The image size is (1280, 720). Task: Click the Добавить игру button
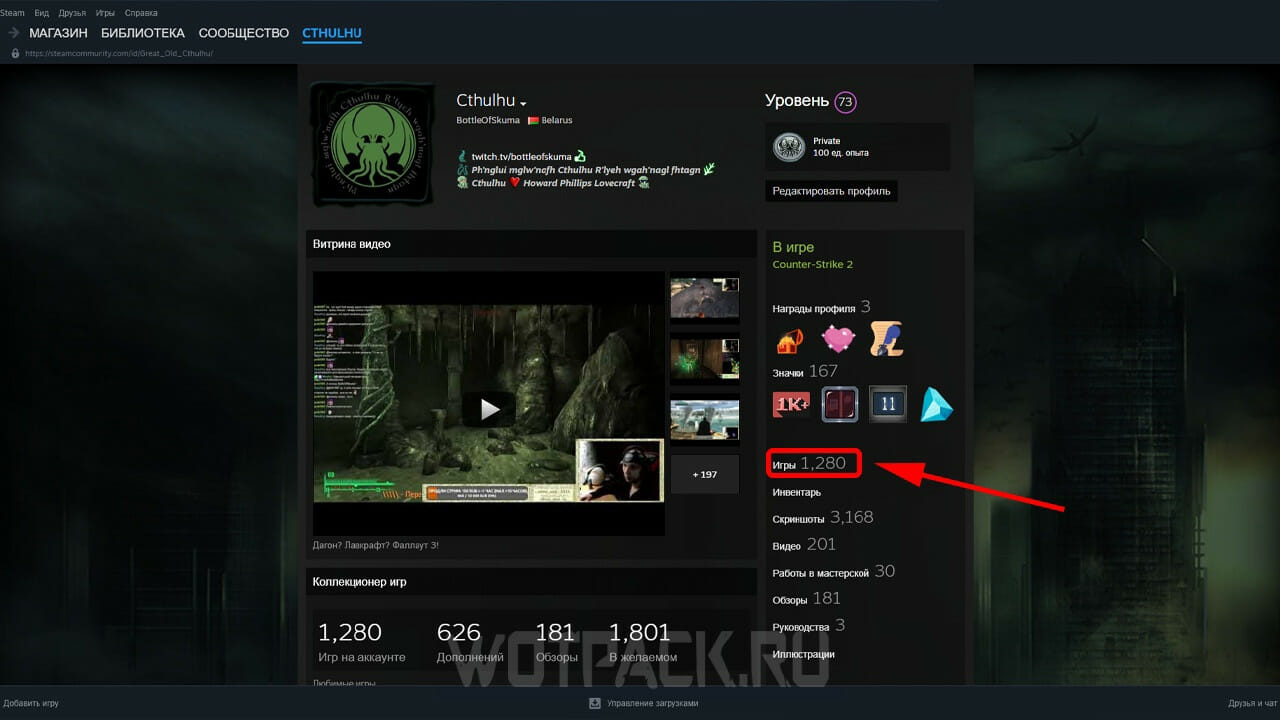[30, 703]
